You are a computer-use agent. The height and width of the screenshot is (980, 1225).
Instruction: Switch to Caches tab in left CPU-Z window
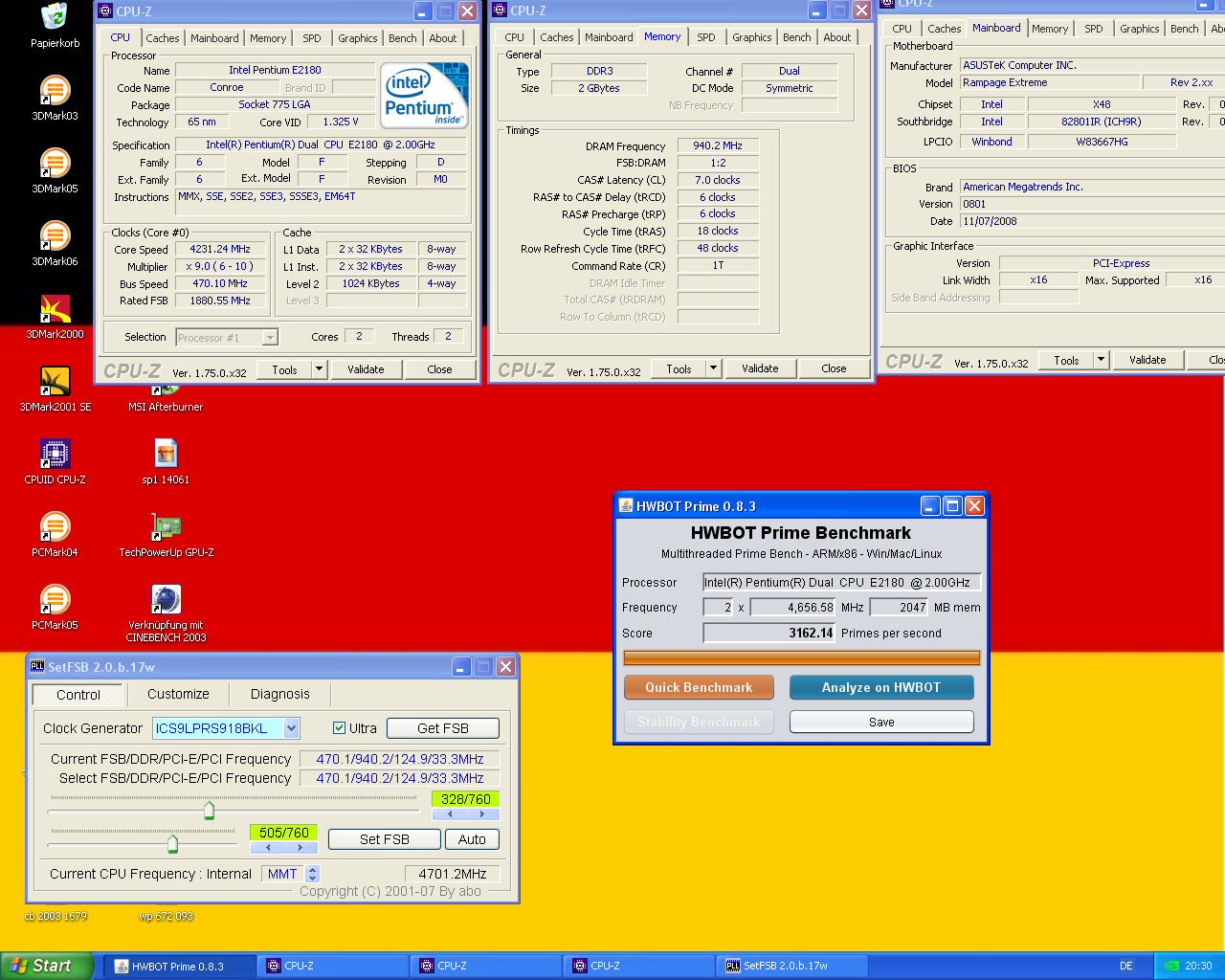[163, 38]
